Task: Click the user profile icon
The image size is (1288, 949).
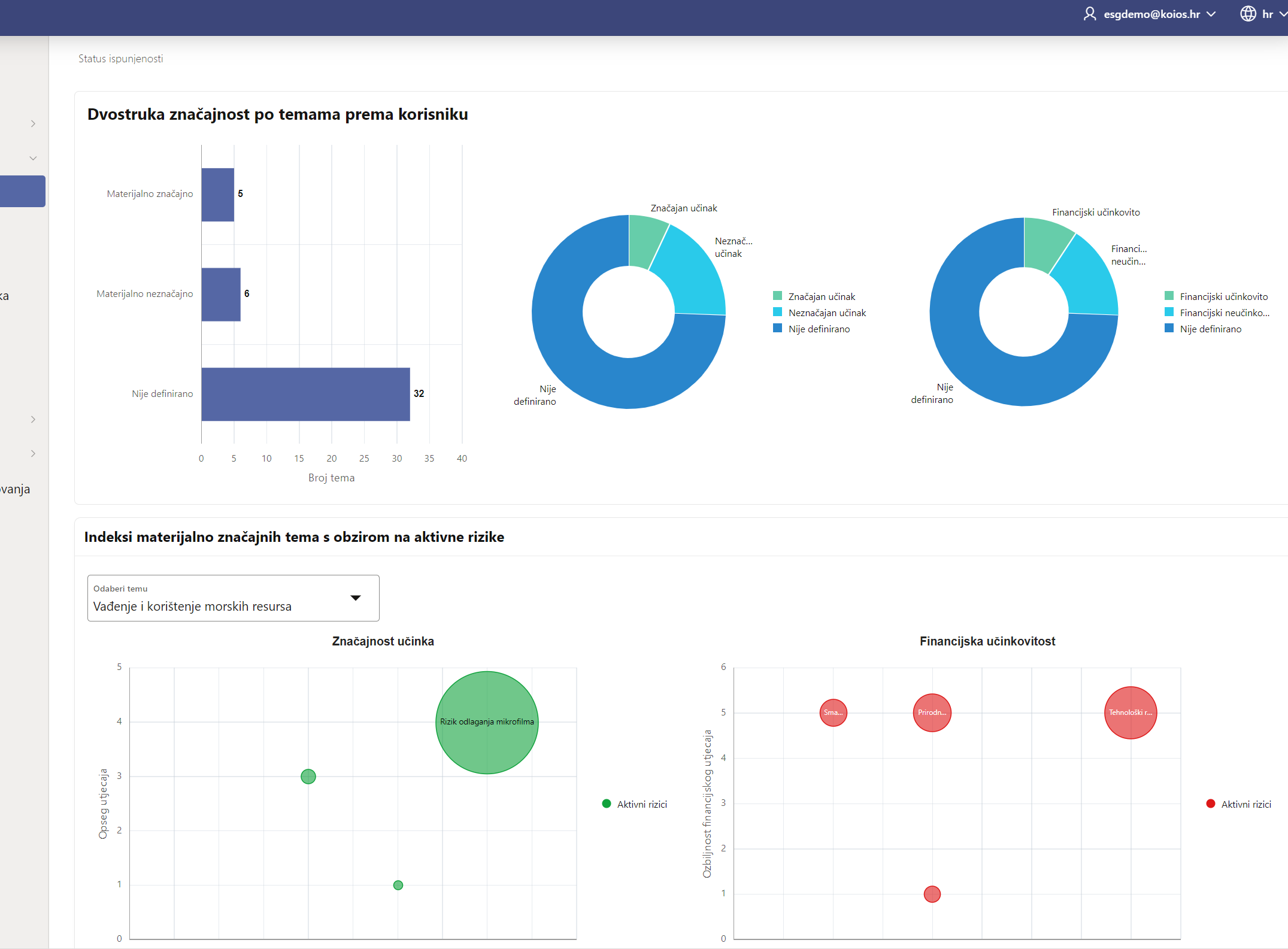Action: 1089,14
